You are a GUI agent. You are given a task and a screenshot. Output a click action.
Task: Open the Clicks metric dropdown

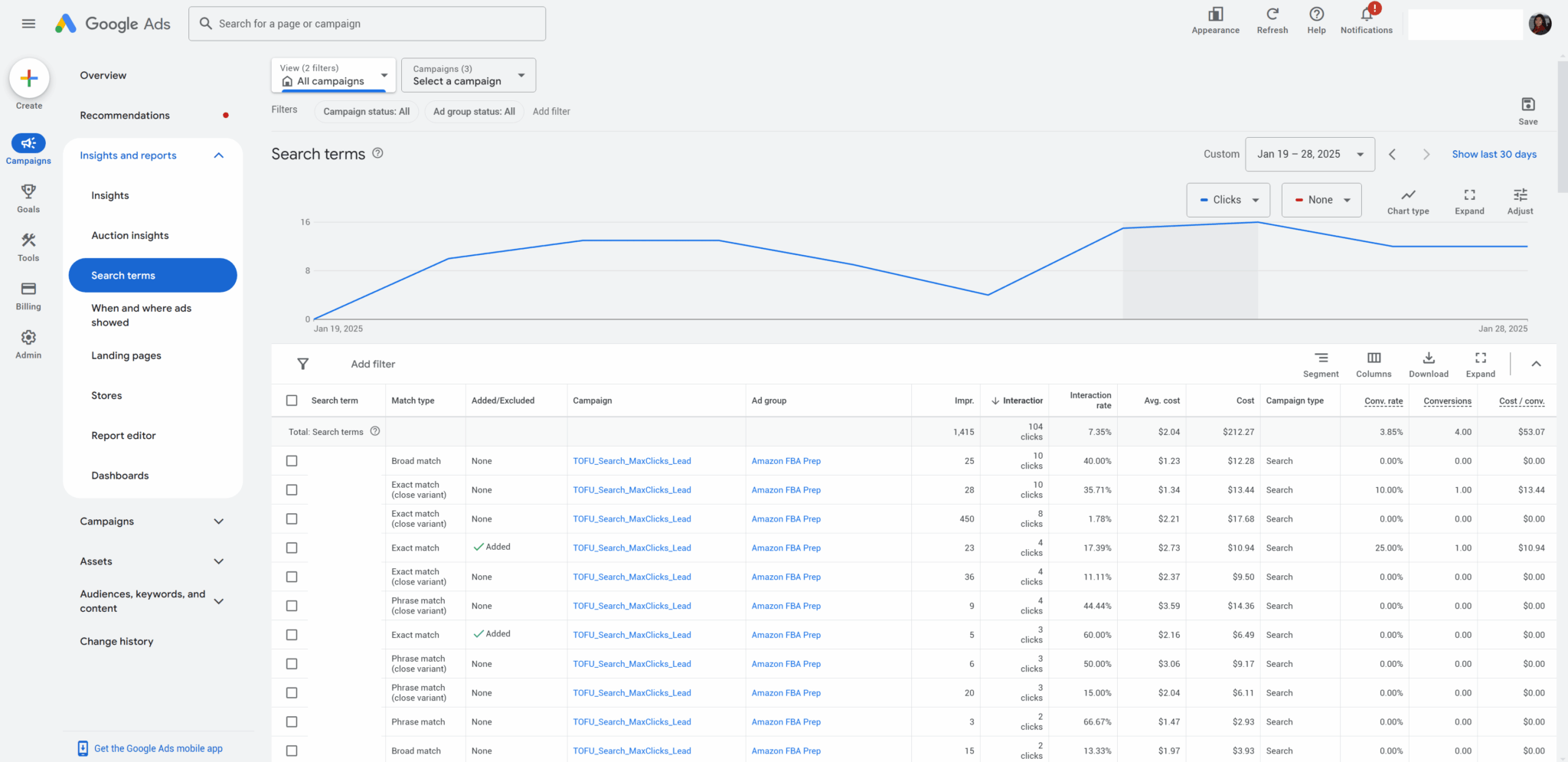point(1228,200)
